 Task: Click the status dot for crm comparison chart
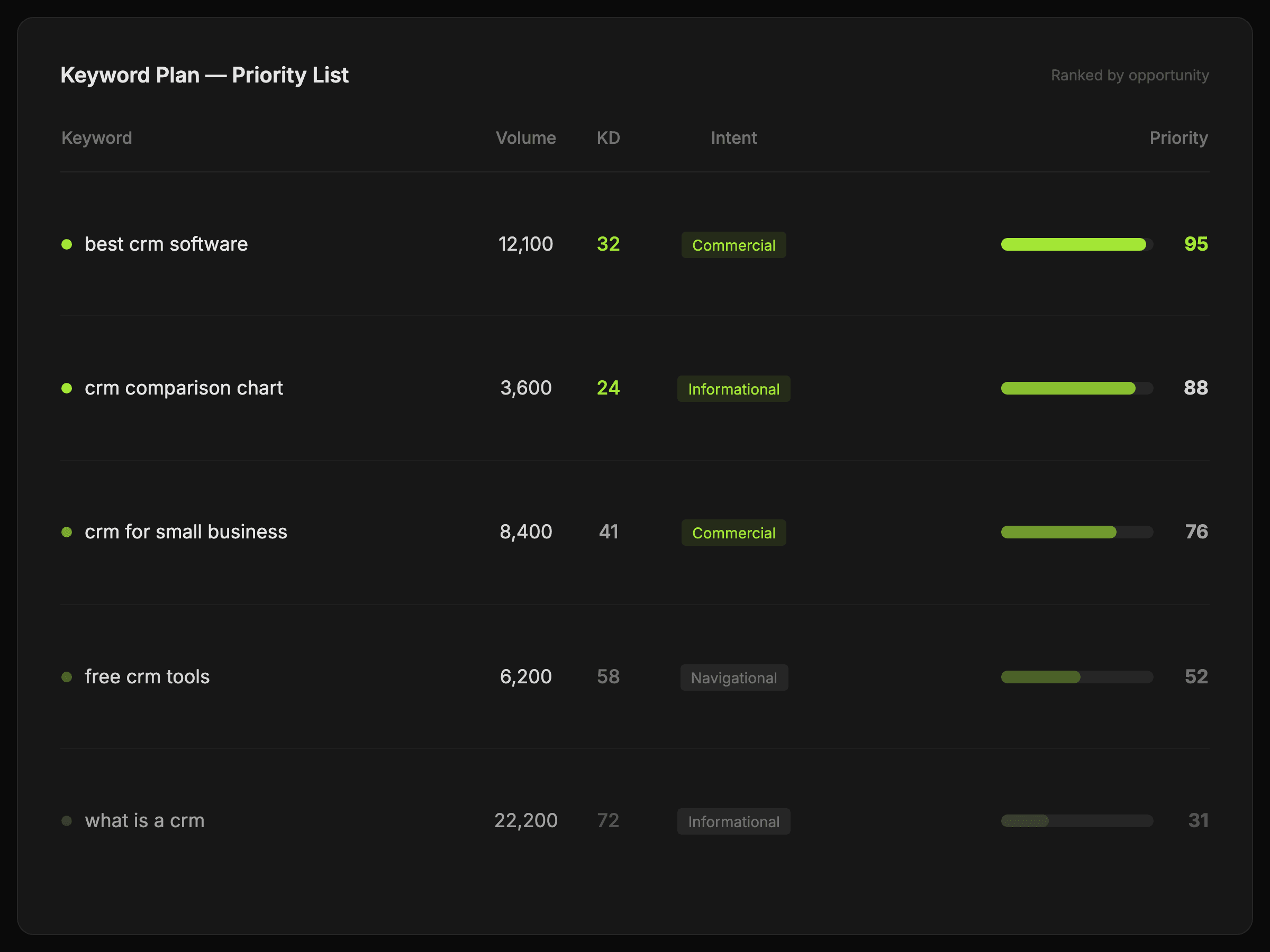point(67,389)
